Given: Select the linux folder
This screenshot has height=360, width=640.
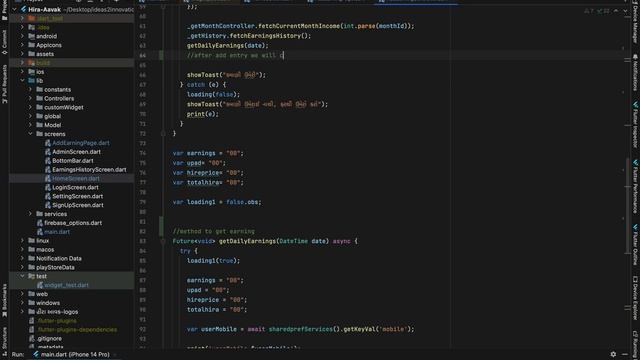Looking at the screenshot, I should point(42,241).
